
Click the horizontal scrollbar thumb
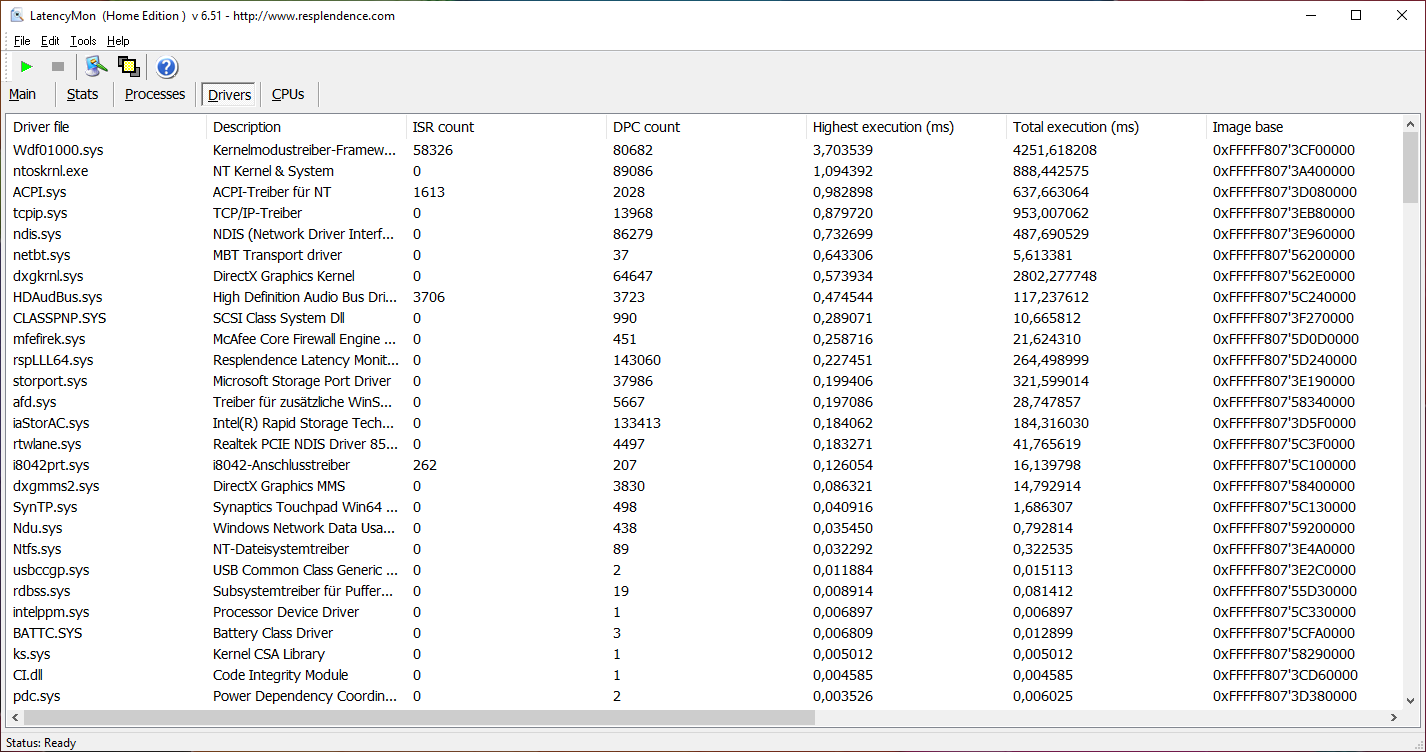(x=420, y=718)
